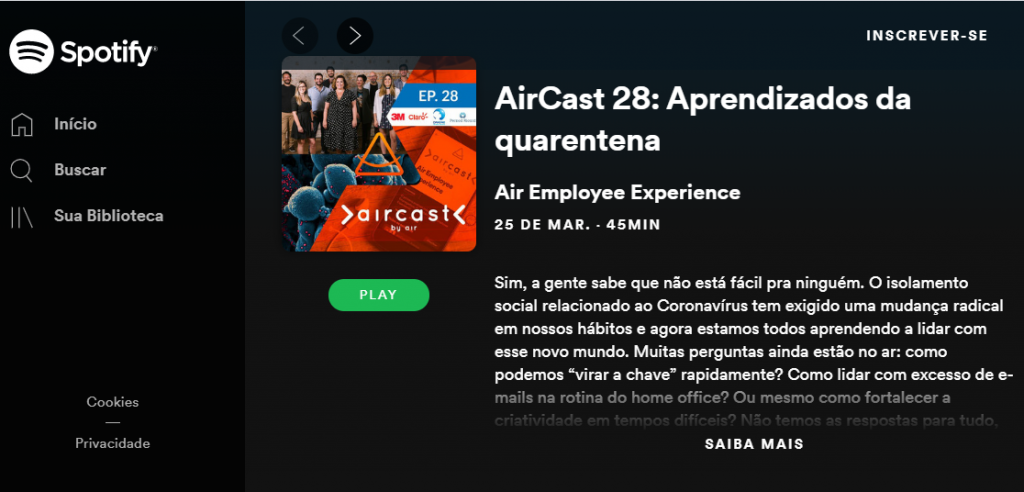Click the Spotify wordmark text
The height and width of the screenshot is (492, 1024).
pyautogui.click(x=108, y=52)
